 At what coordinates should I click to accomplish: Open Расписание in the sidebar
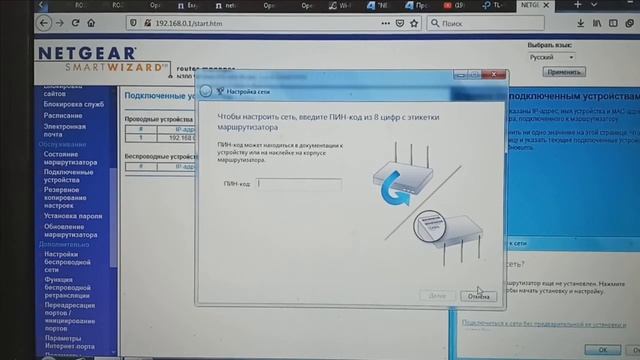(63, 116)
